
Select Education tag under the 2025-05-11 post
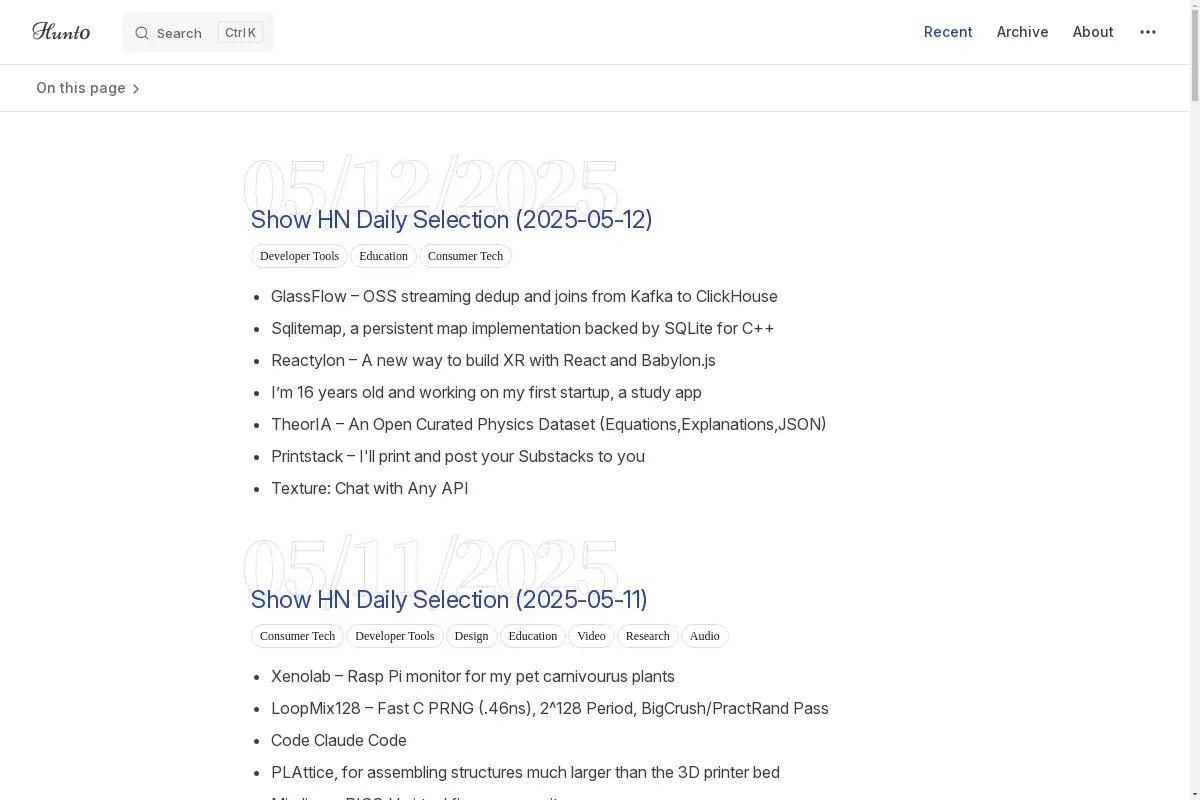[532, 636]
